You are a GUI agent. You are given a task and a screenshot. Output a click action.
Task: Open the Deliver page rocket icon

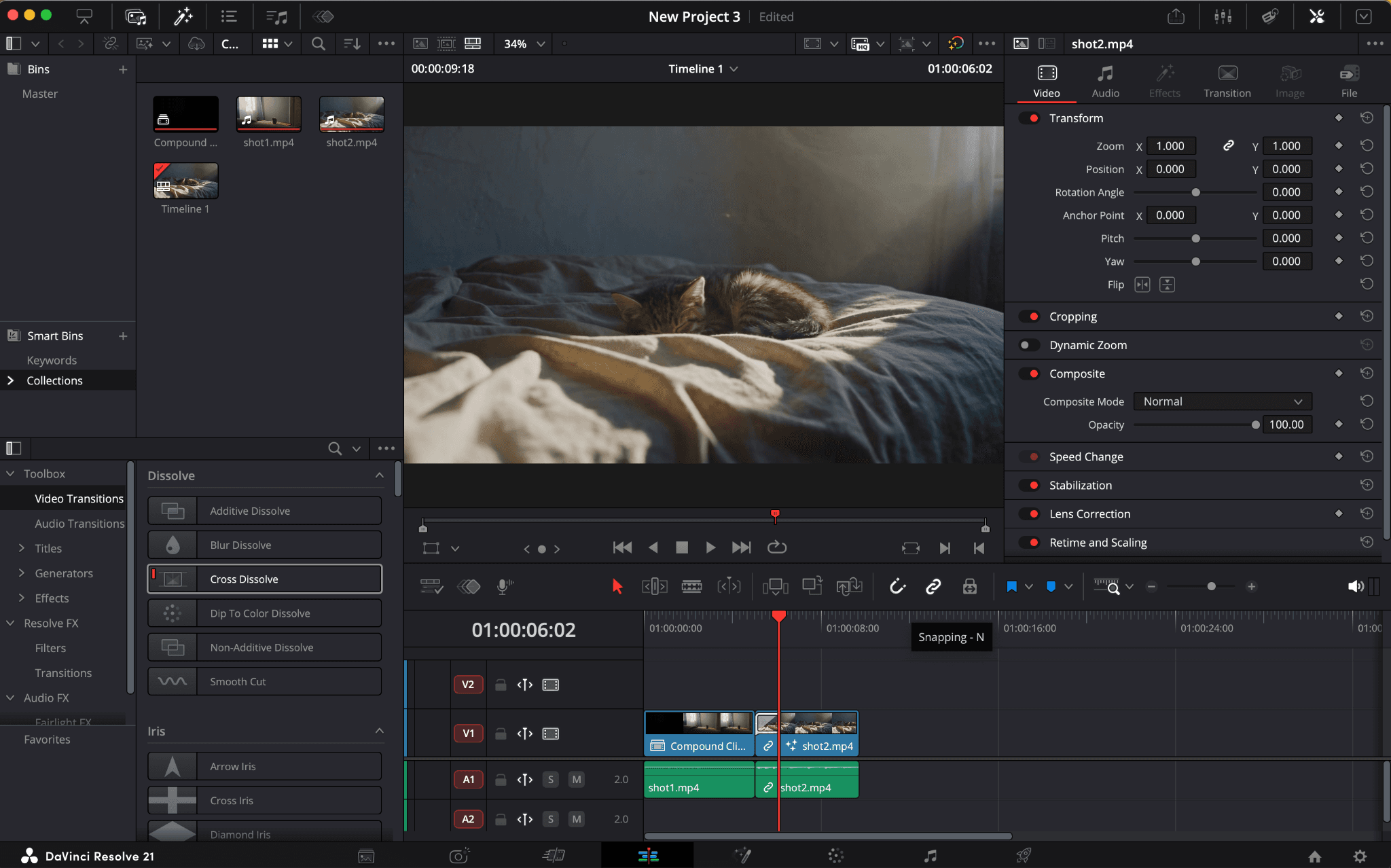tap(1024, 856)
